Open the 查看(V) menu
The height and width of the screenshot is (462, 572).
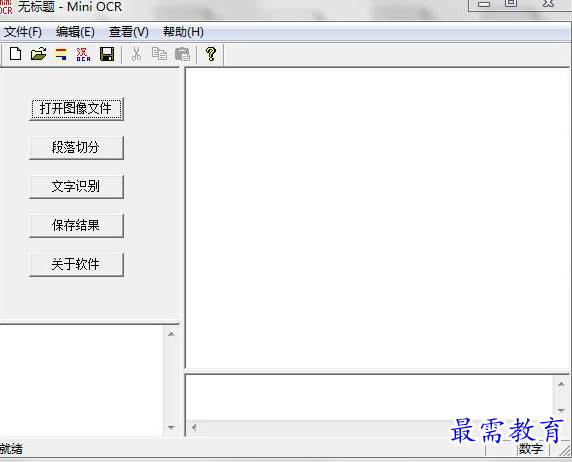pyautogui.click(x=128, y=32)
